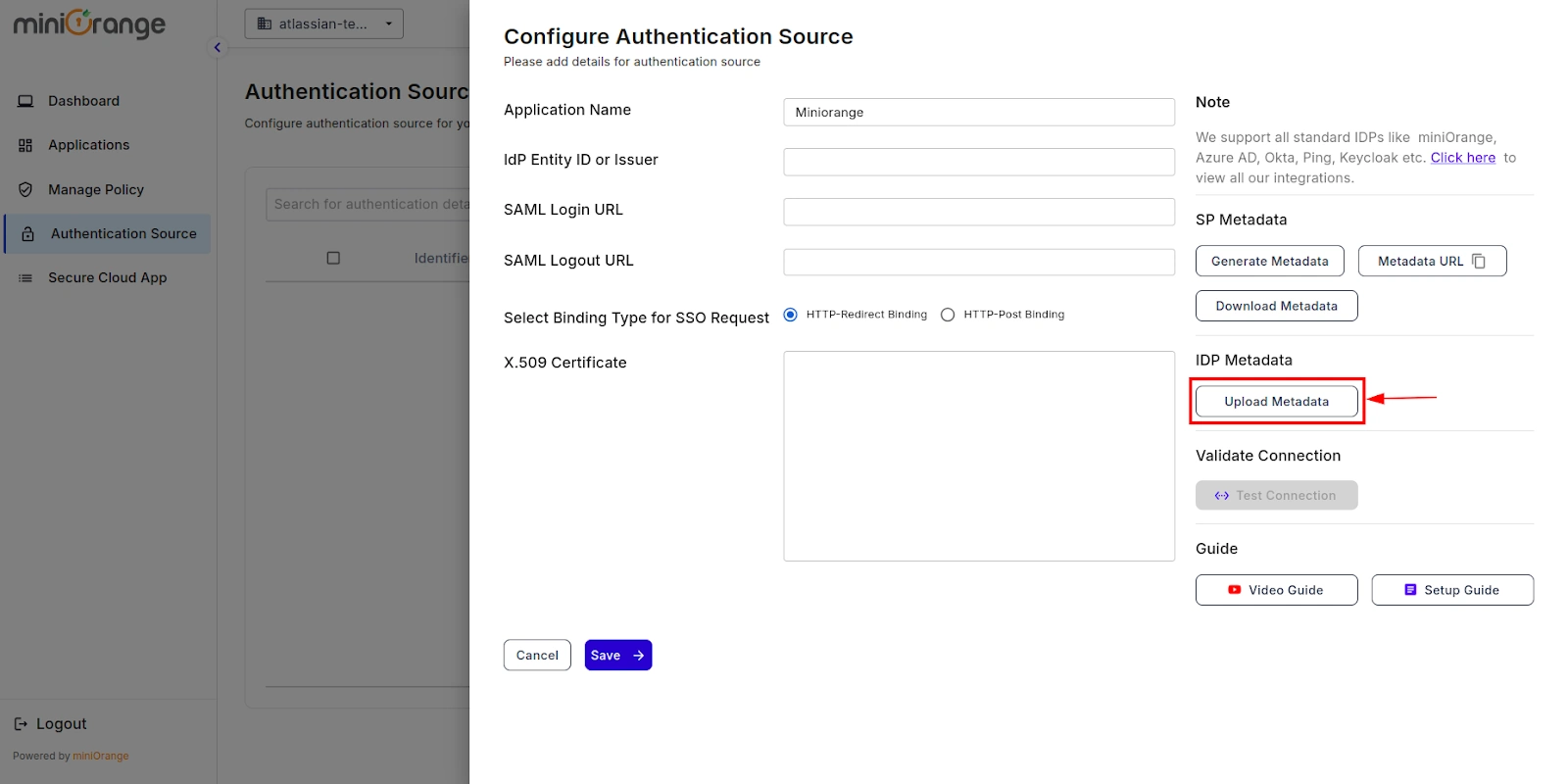This screenshot has height=784, width=1568.
Task: Visit the miniOrange powered-by link
Action: click(101, 757)
